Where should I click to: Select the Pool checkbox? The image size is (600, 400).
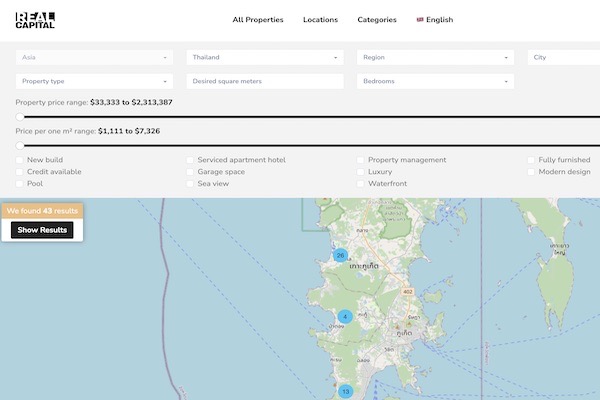[x=20, y=184]
